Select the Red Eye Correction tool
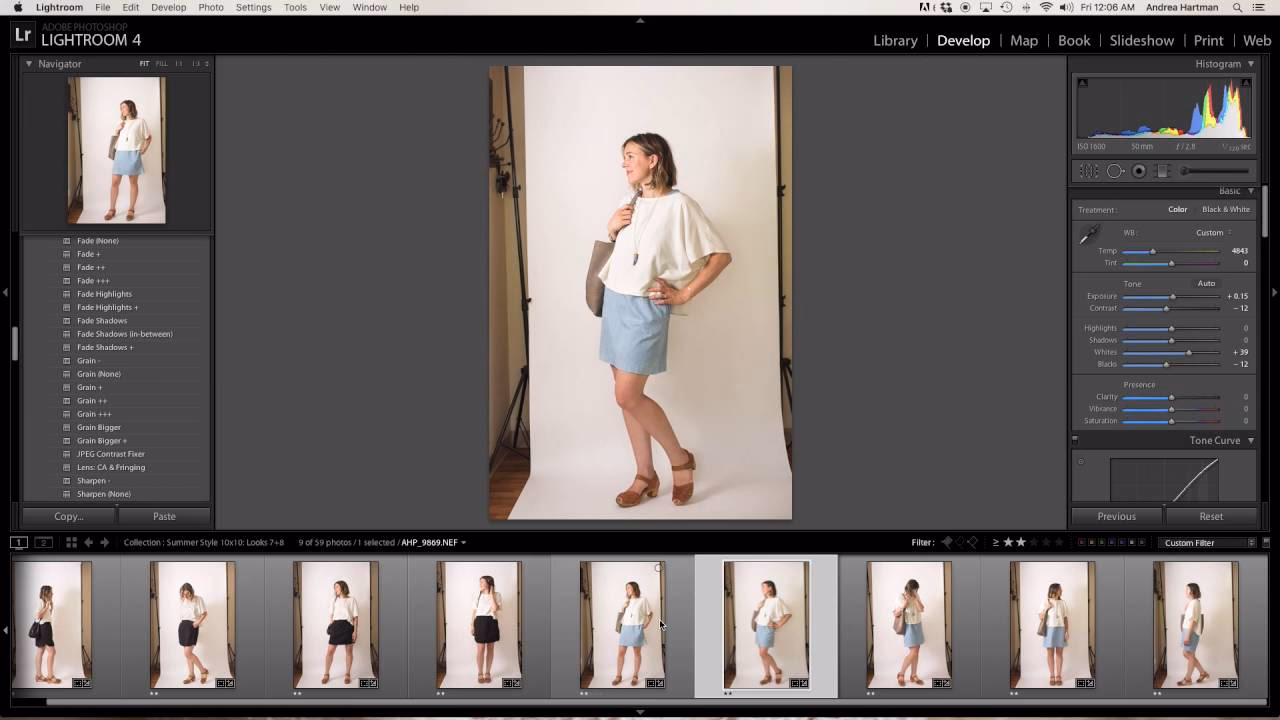 click(1139, 171)
